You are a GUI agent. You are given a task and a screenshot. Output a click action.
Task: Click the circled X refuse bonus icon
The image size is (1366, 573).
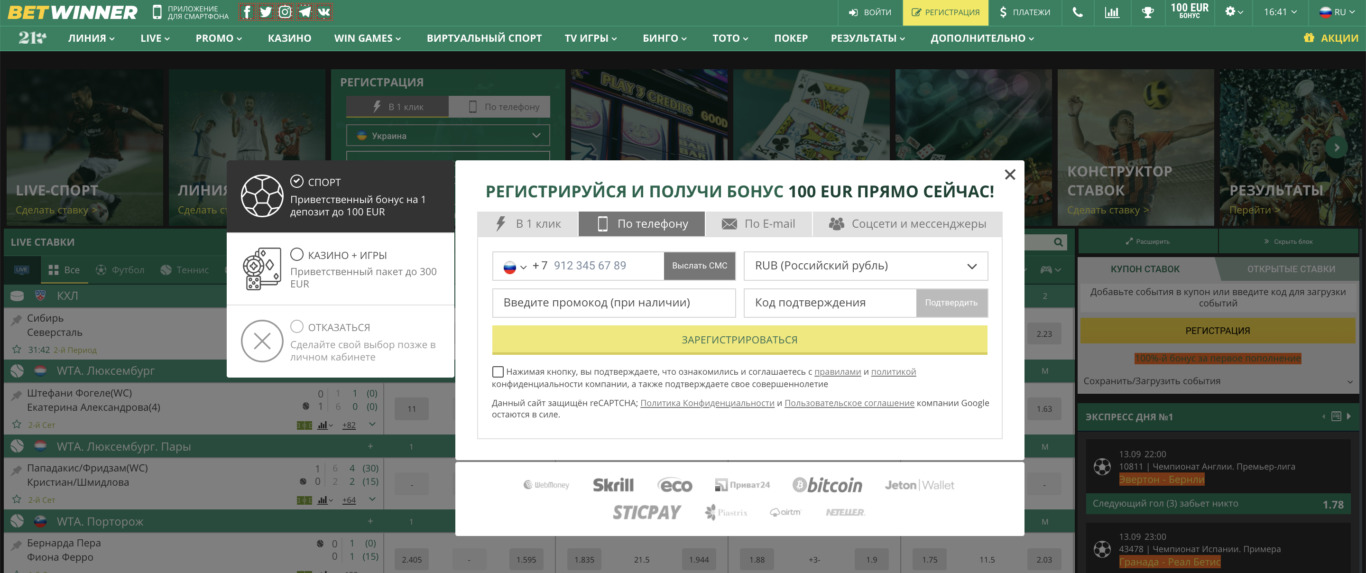click(x=262, y=341)
